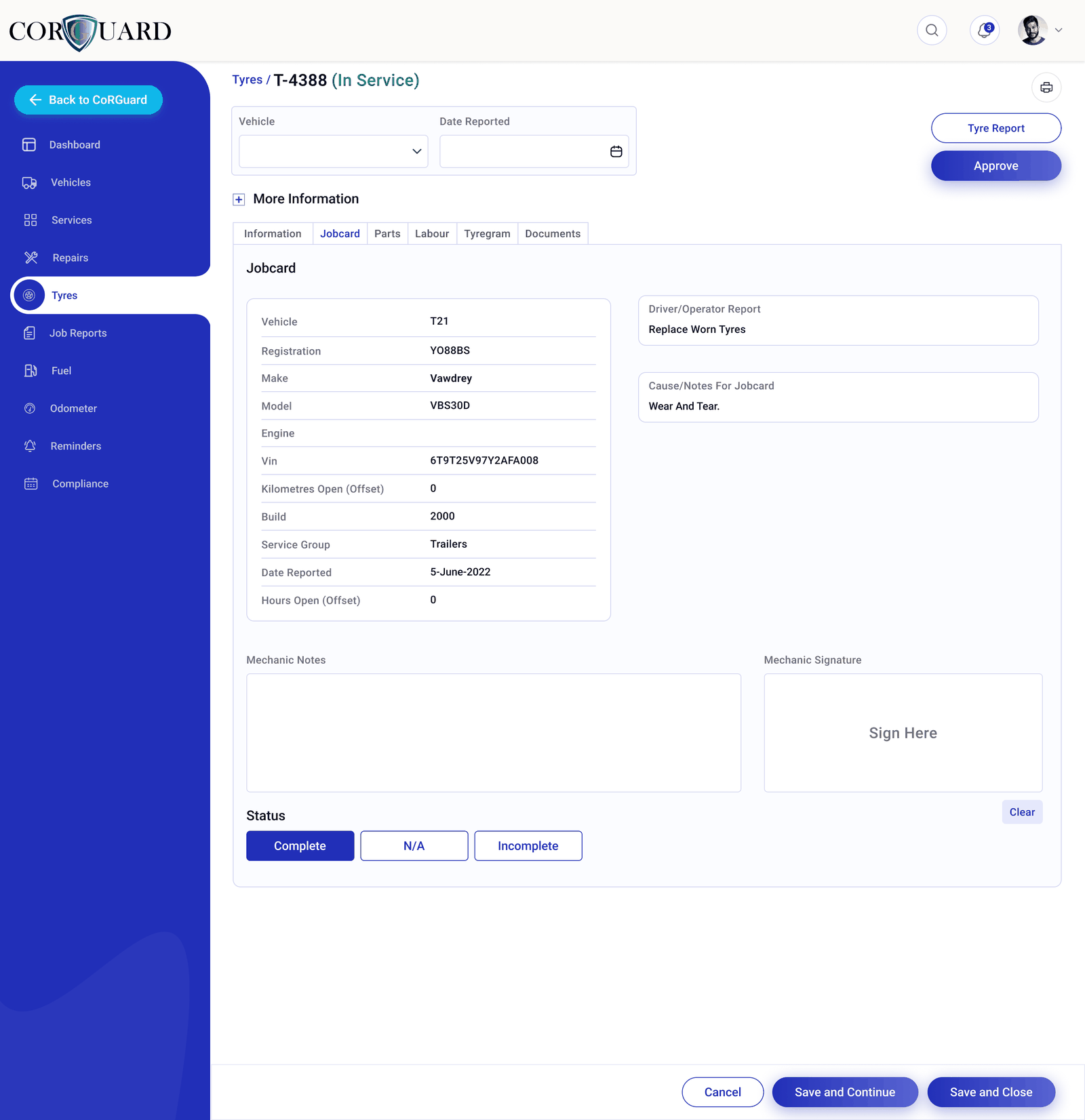
Task: Clear the mechanic signature
Action: coord(1022,812)
